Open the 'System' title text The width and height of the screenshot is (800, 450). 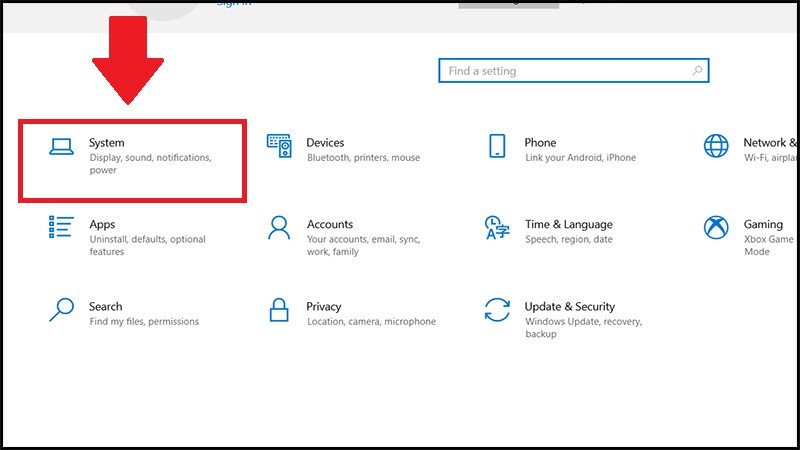[107, 143]
